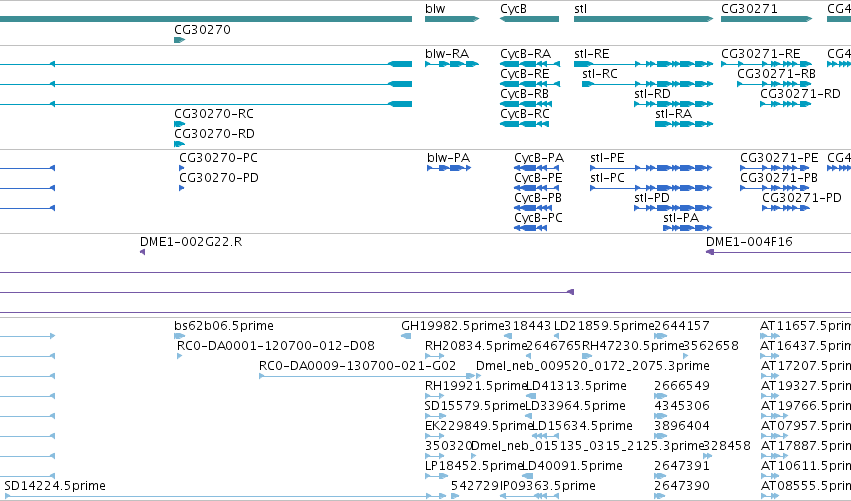Image resolution: width=851 pixels, height=501 pixels.
Task: Select EST RH20834.5prime
Action: [x=476, y=346]
